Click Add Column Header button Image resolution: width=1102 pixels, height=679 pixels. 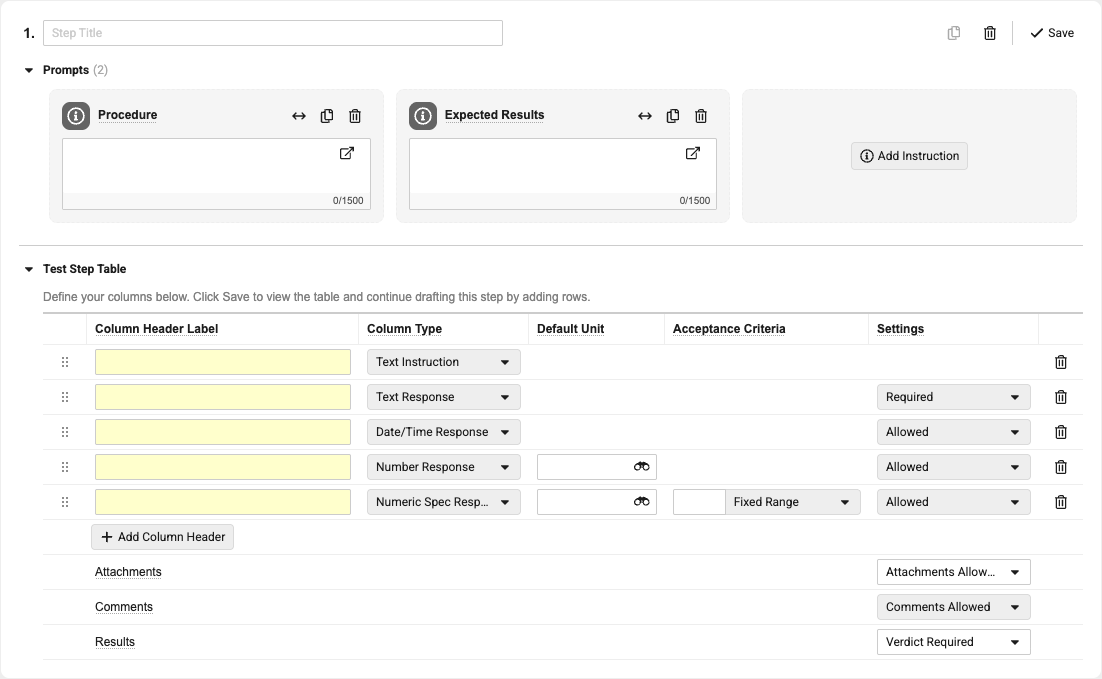[162, 537]
